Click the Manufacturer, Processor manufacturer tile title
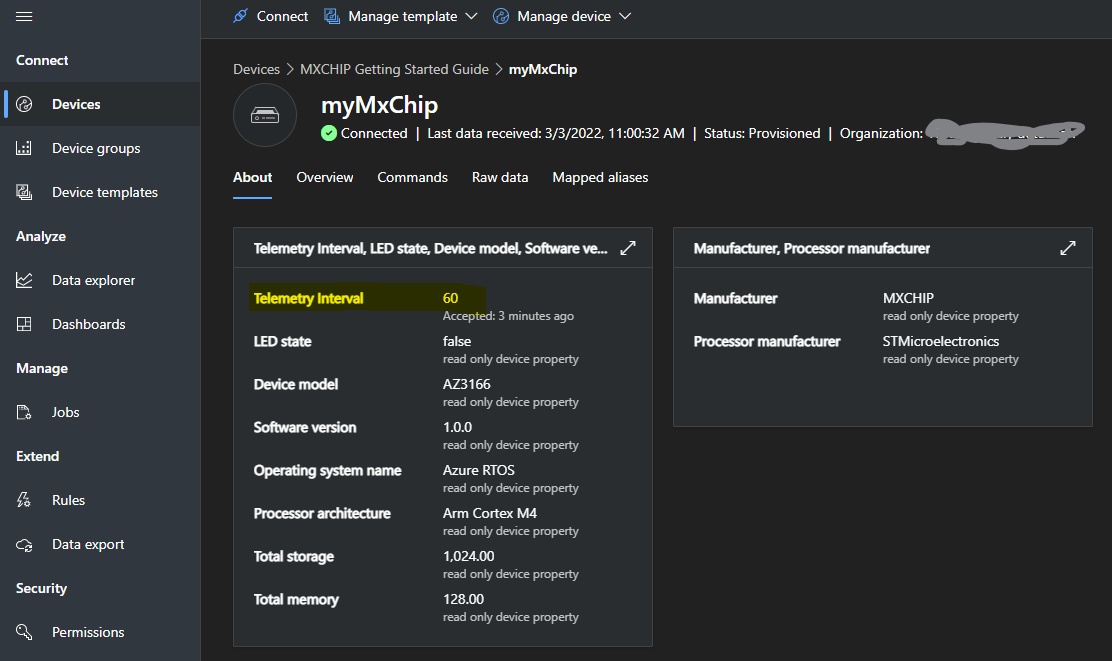1112x661 pixels. (811, 248)
